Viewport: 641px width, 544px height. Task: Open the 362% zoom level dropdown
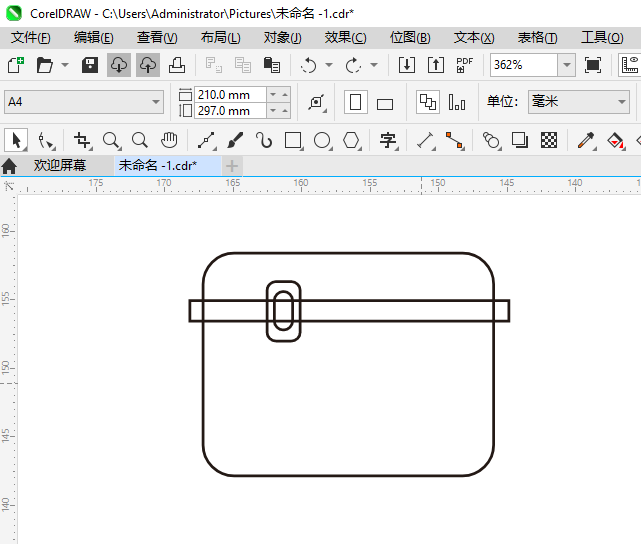click(x=566, y=65)
